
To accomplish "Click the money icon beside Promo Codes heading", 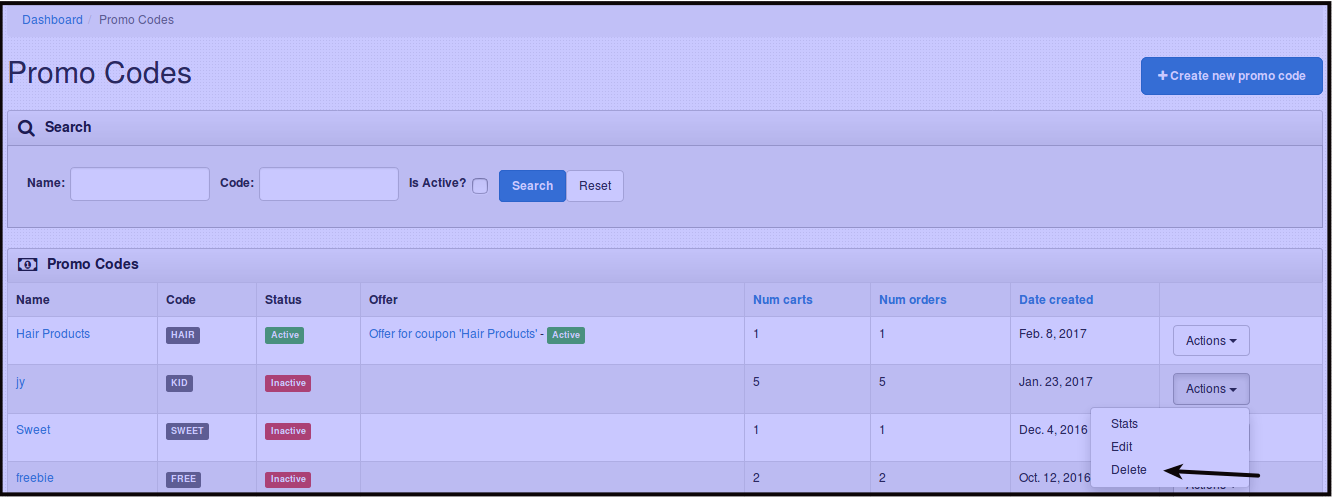I will [x=28, y=265].
